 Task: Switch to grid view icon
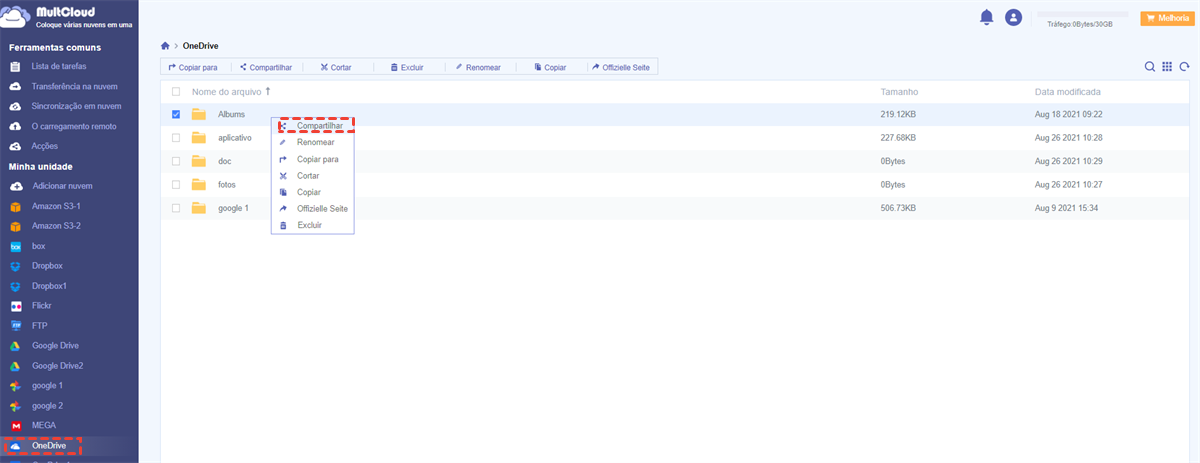[x=1167, y=67]
